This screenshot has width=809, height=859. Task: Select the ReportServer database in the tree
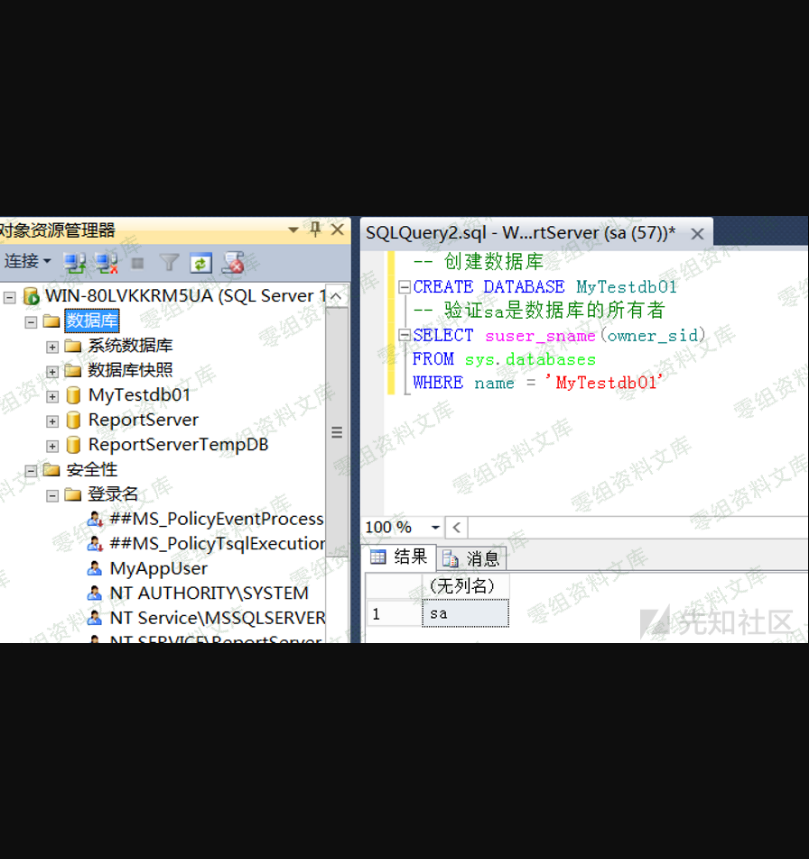point(142,420)
